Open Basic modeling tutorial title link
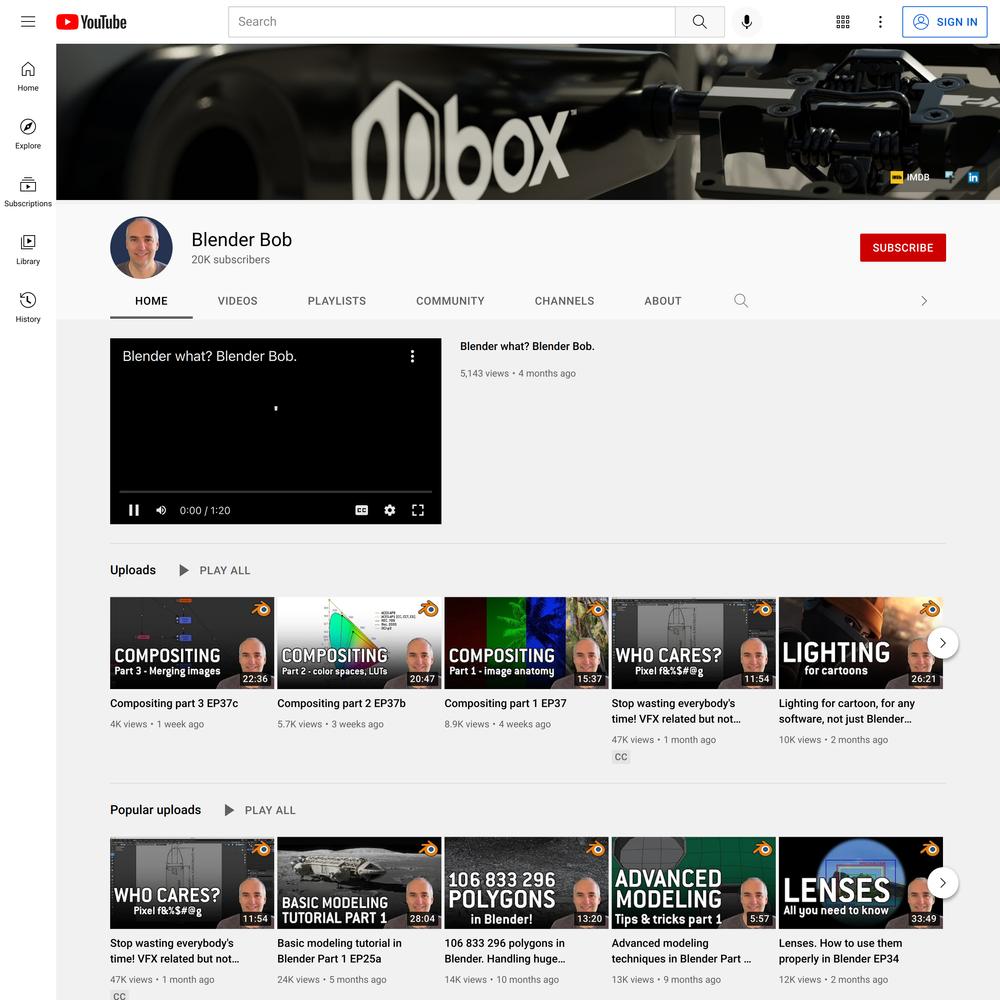 (339, 950)
